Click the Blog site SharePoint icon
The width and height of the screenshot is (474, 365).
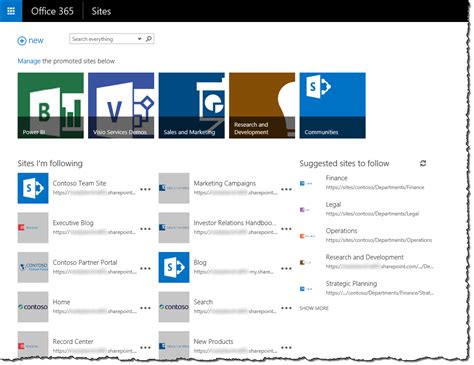(x=174, y=267)
